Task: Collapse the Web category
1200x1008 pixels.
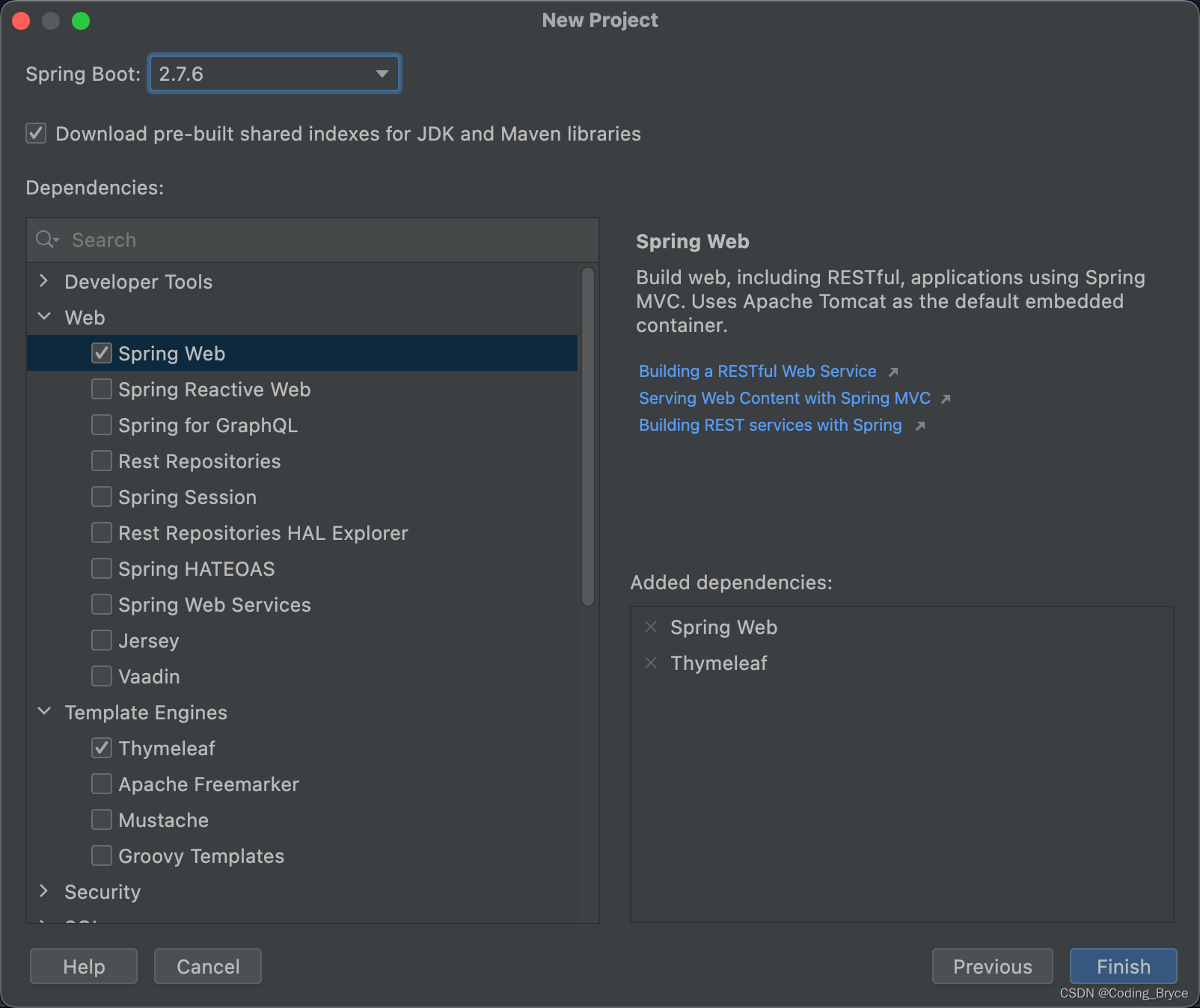Action: tap(43, 317)
